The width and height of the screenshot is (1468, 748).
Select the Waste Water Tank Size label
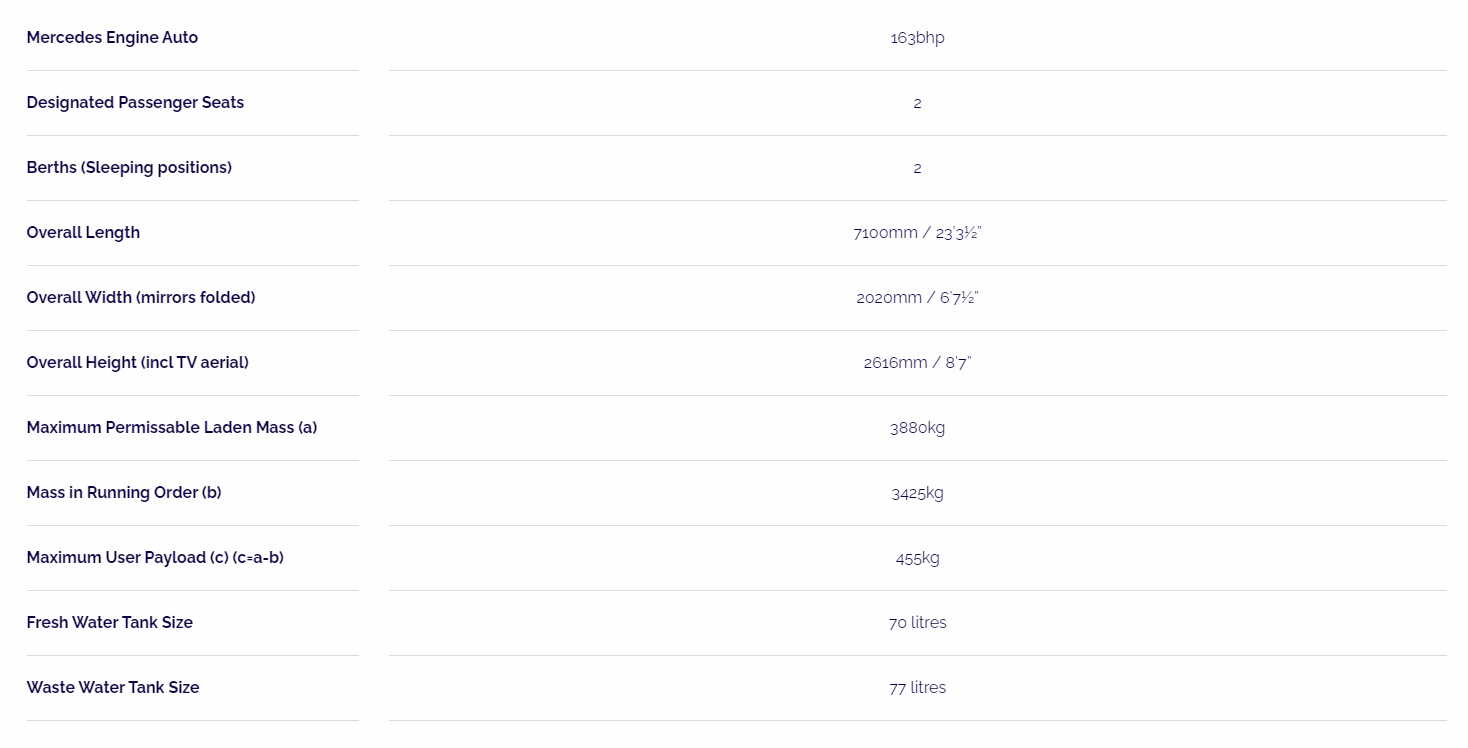[x=113, y=688]
